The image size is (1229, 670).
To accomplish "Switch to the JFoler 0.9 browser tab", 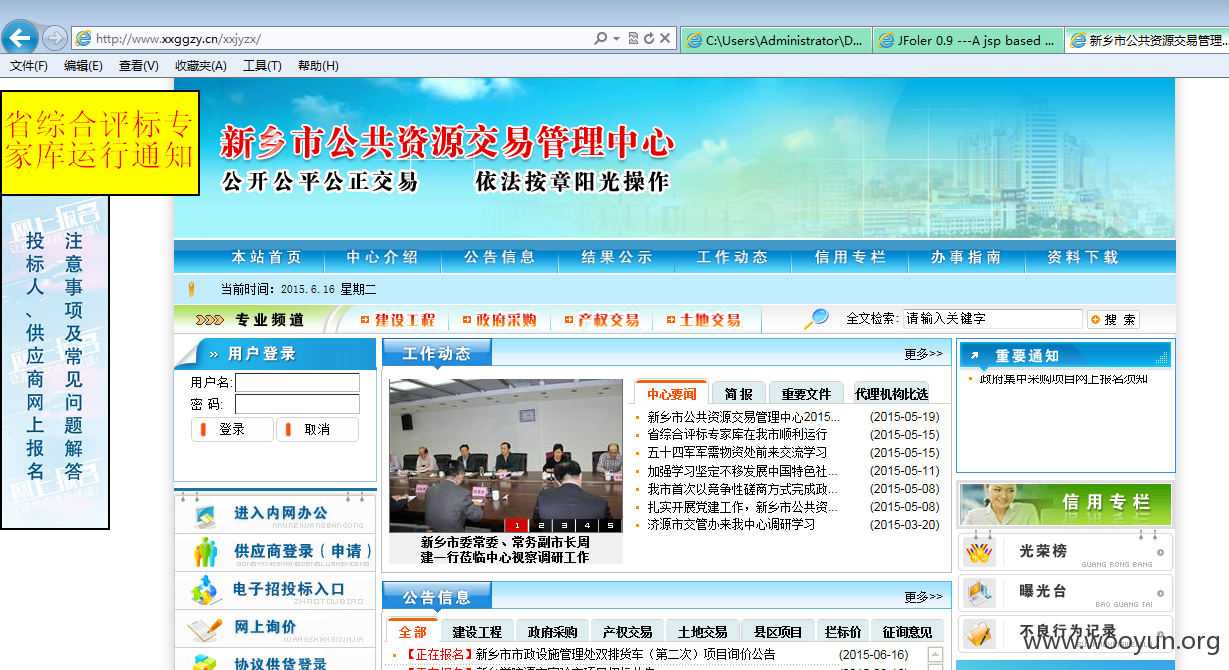I will pos(968,41).
